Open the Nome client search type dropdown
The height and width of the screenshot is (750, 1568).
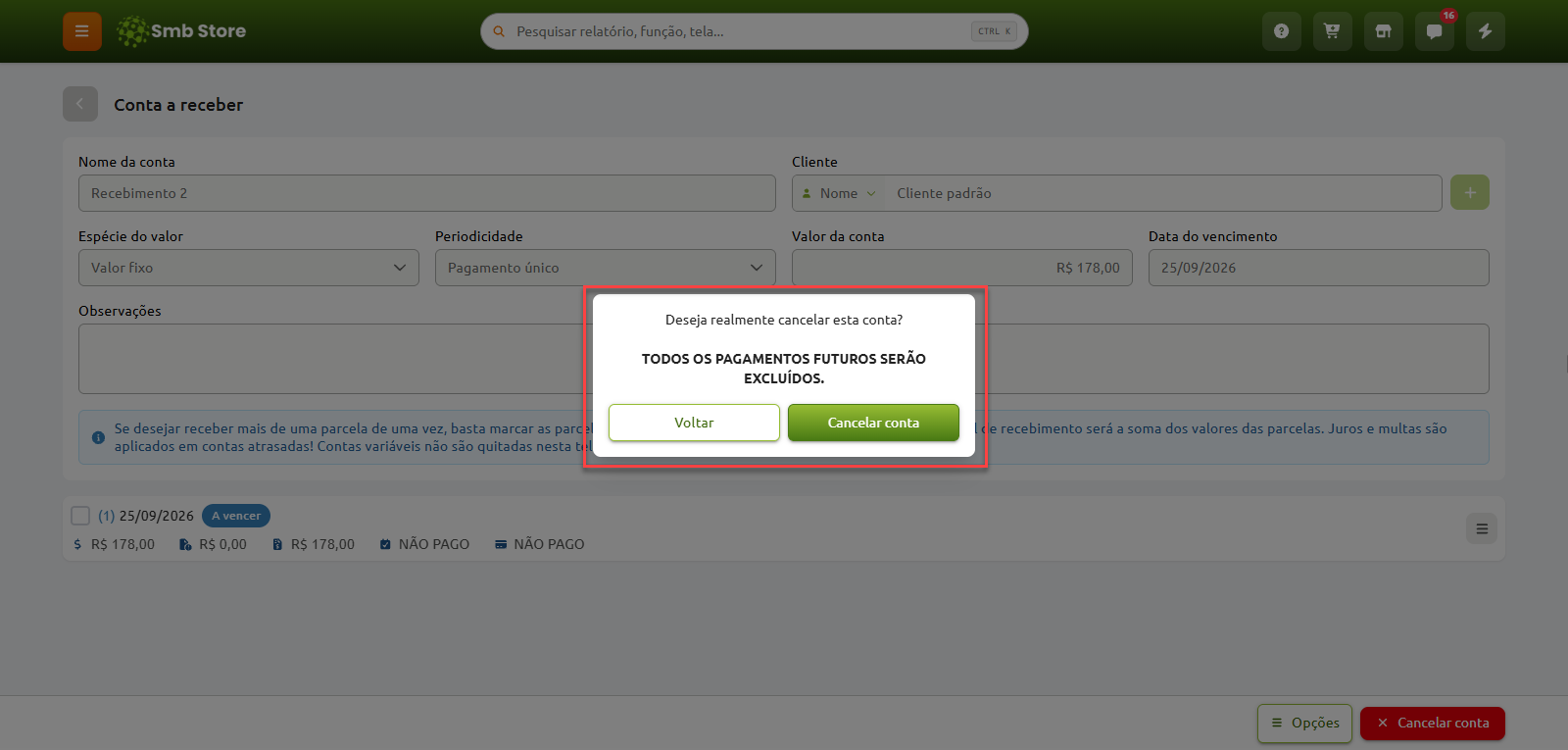839,193
